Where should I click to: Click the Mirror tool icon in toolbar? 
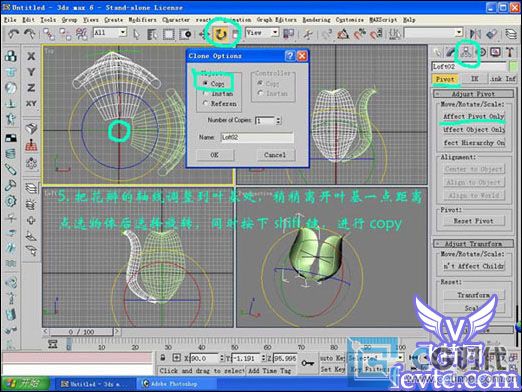pos(475,34)
